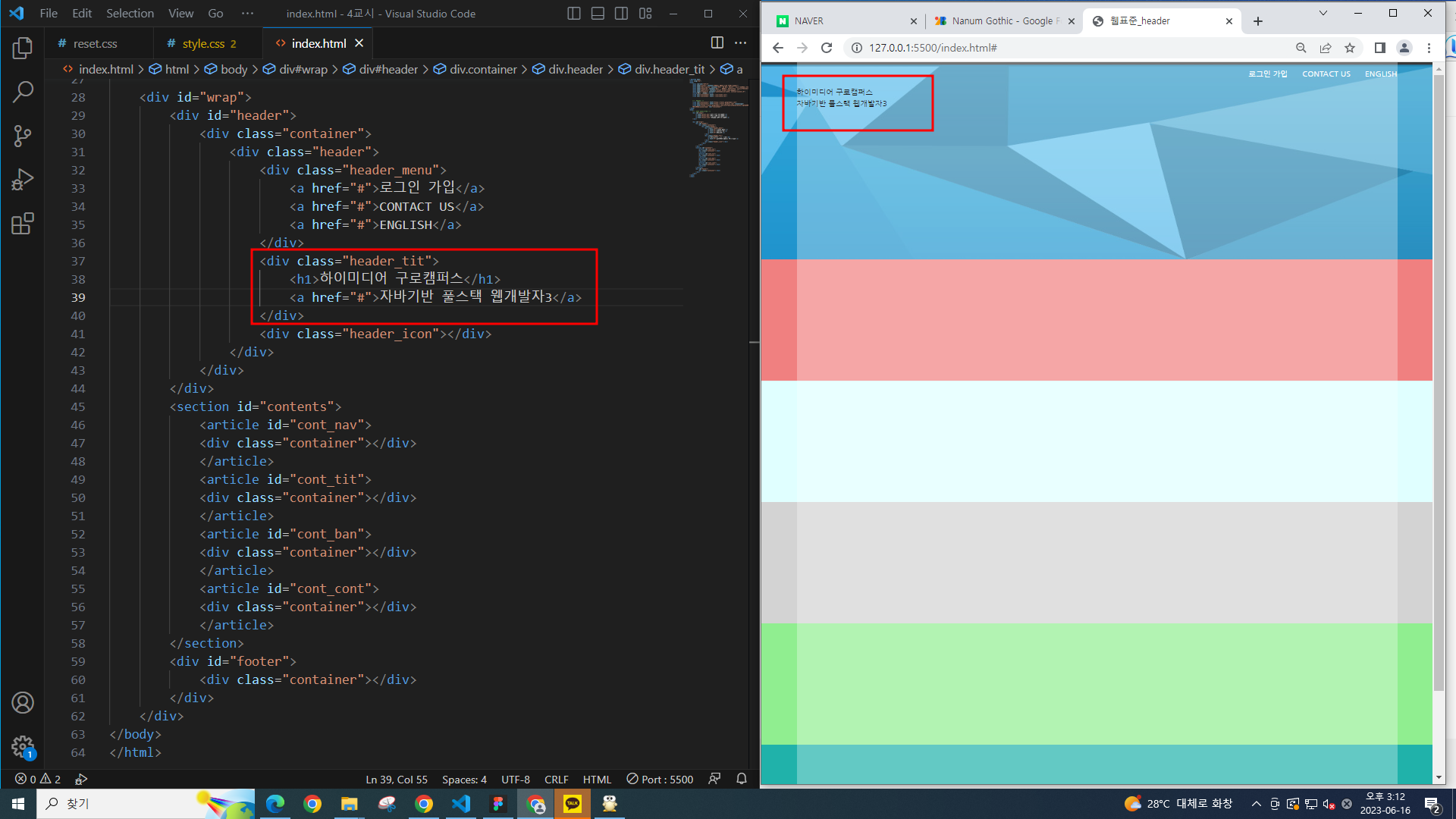Click the browser address bar URL

933,48
